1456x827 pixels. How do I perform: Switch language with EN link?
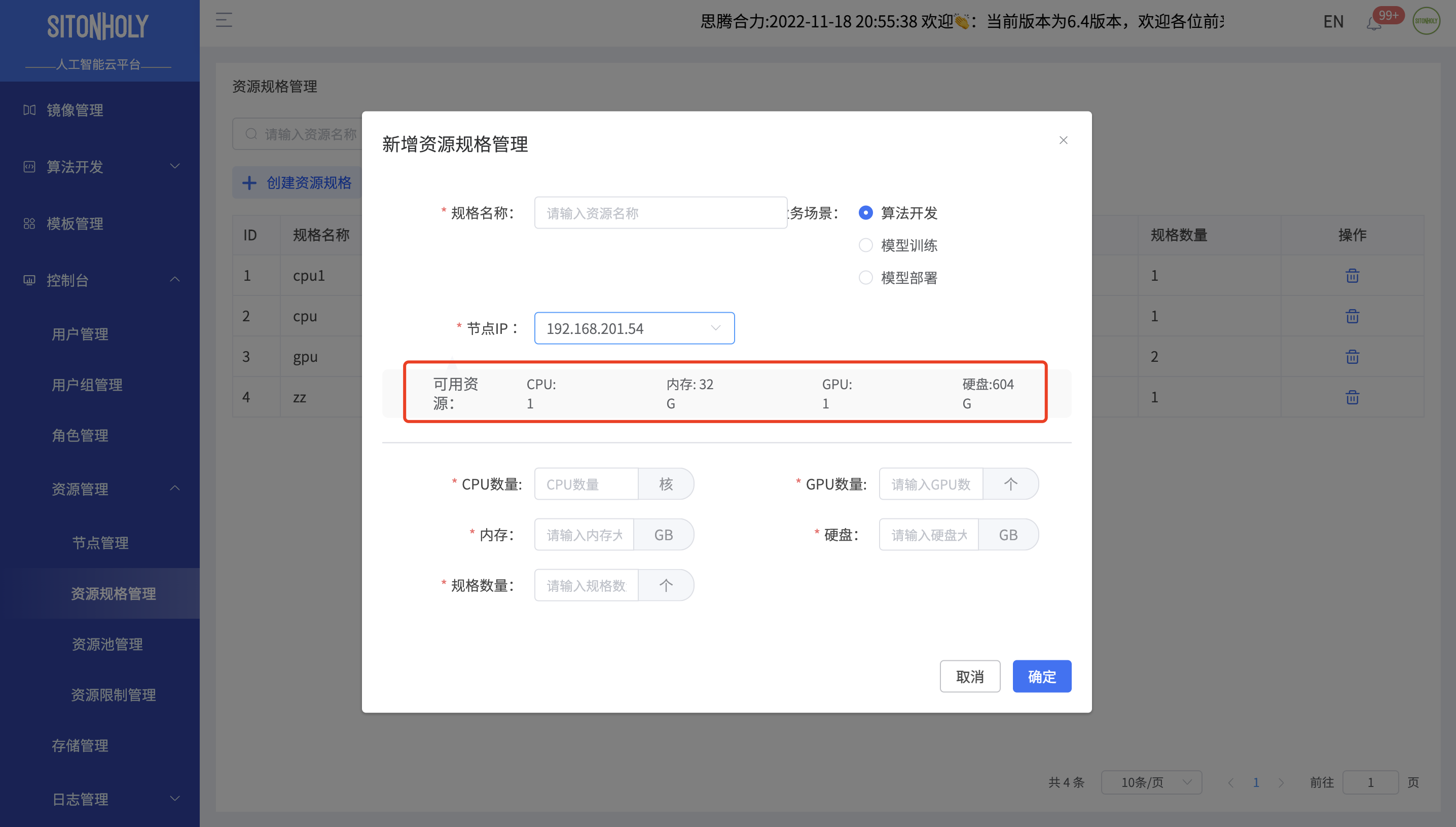point(1333,22)
